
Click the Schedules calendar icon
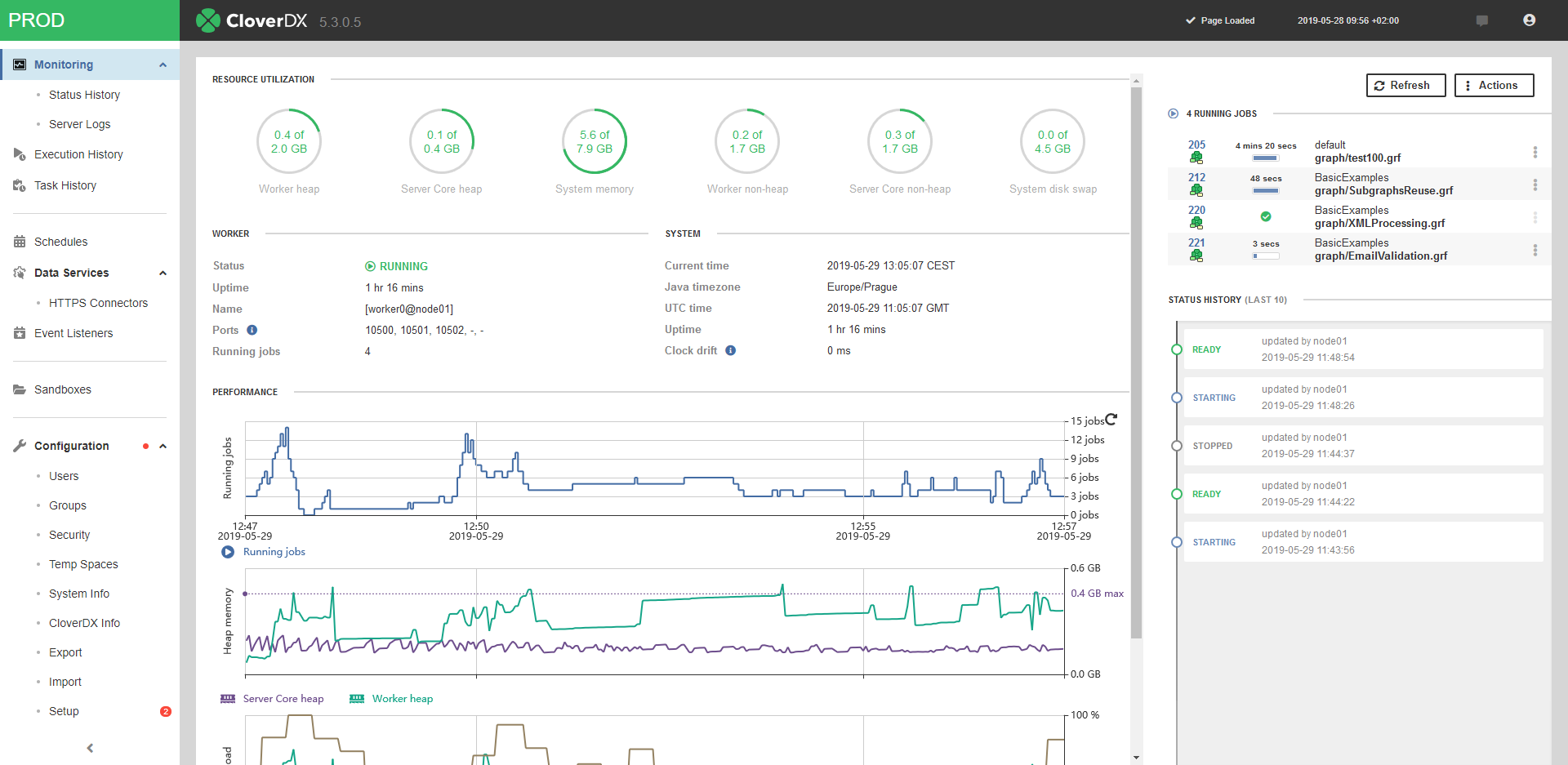[x=18, y=241]
